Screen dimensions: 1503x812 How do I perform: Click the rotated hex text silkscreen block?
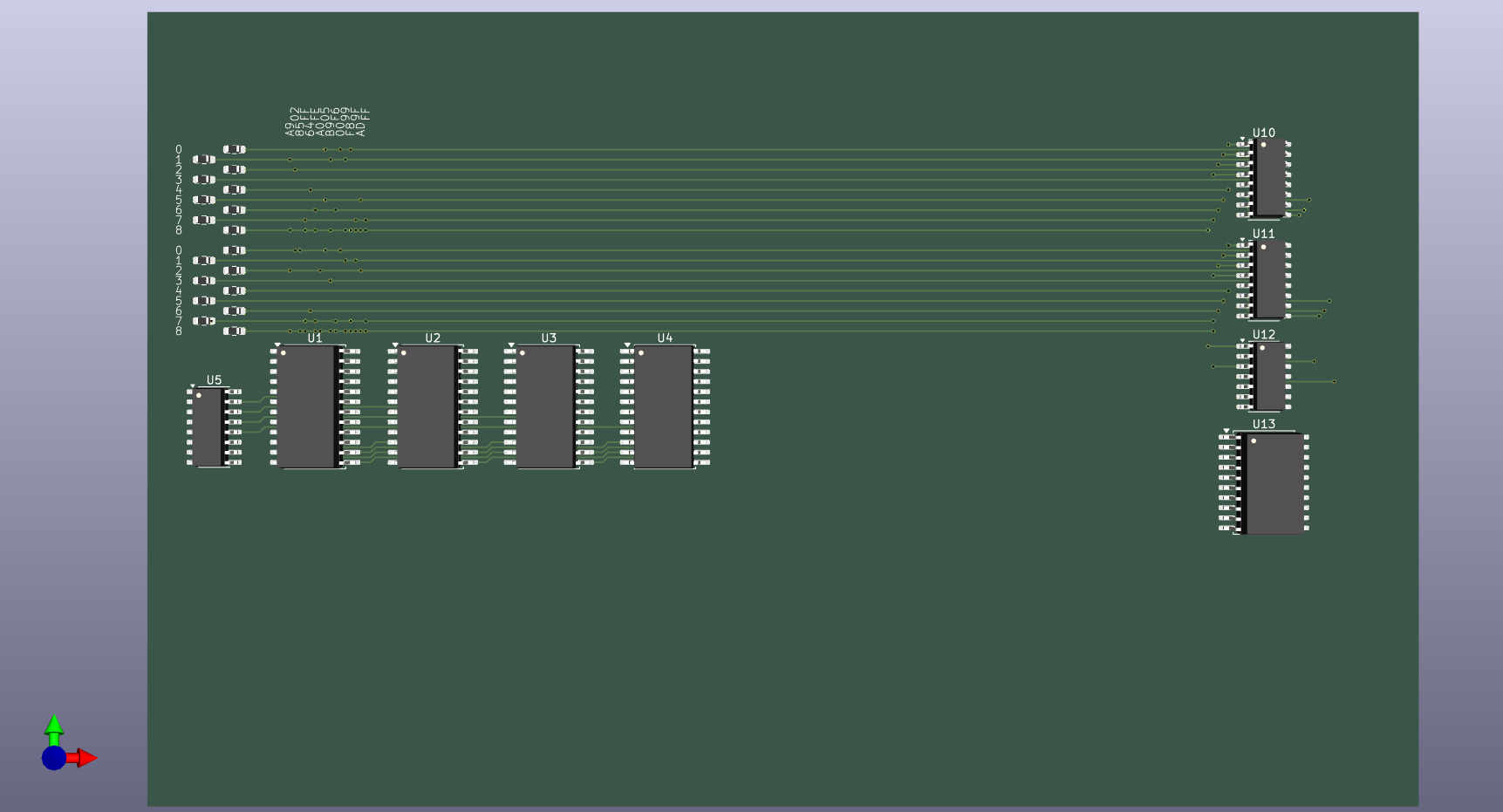(327, 122)
